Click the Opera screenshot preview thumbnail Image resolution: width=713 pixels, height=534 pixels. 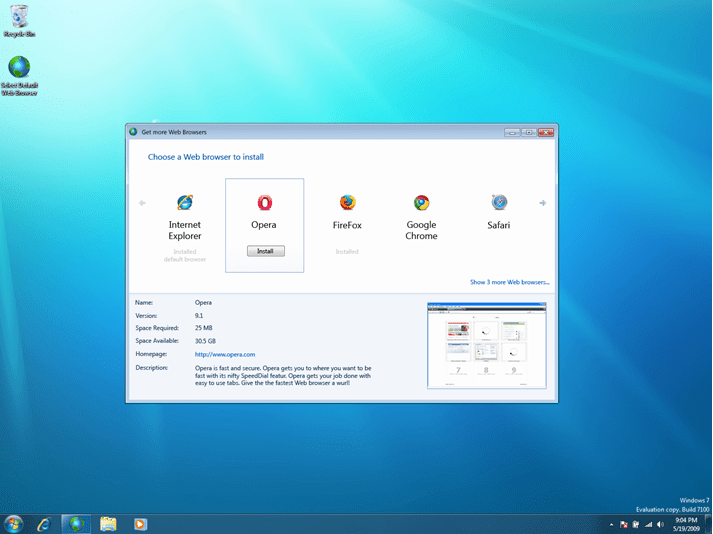[486, 345]
